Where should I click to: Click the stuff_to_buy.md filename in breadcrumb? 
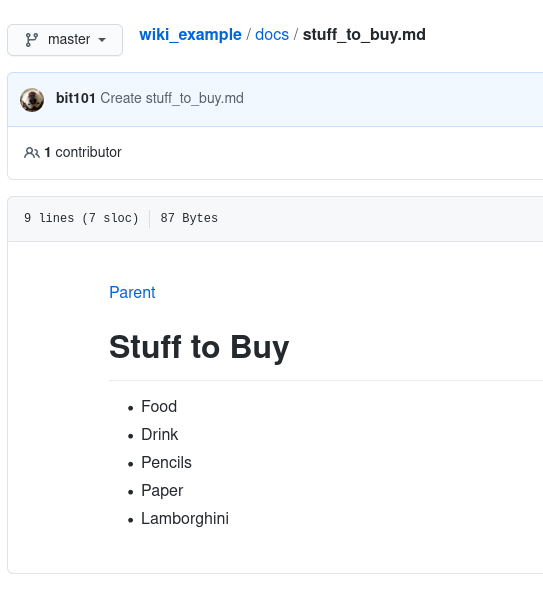[364, 35]
